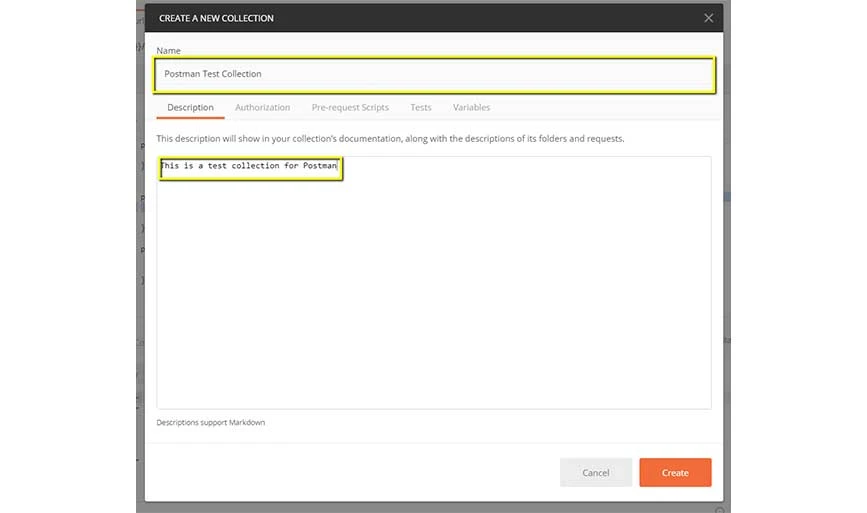Screen dimensions: 867x513
Task: Click inside the description text area
Action: click(434, 282)
